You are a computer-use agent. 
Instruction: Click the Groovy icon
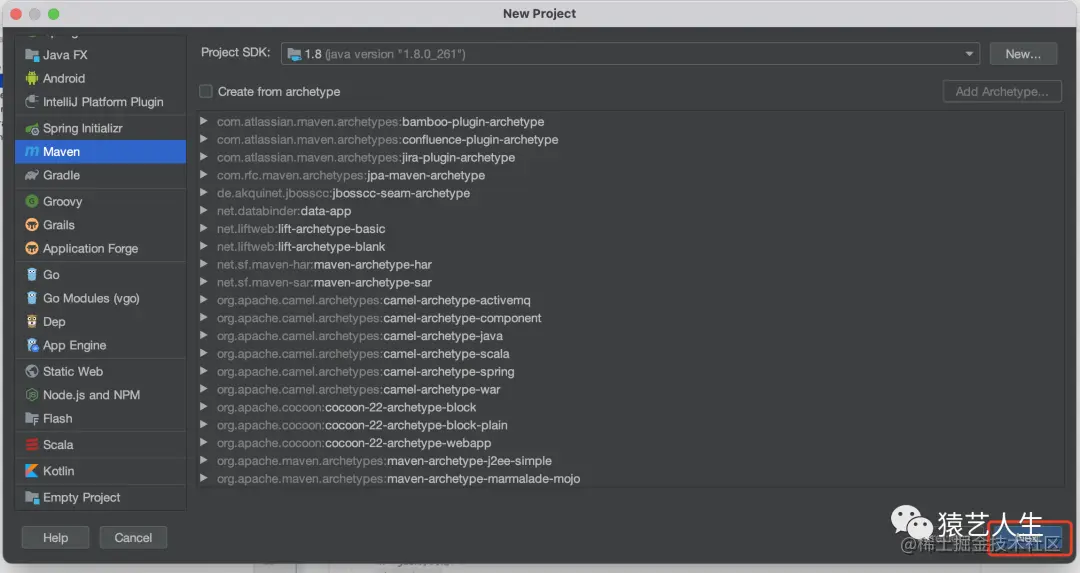click(32, 201)
